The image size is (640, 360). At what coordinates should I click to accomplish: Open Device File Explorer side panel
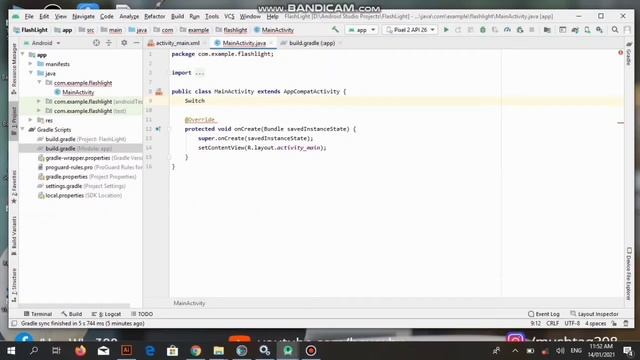tap(629, 273)
